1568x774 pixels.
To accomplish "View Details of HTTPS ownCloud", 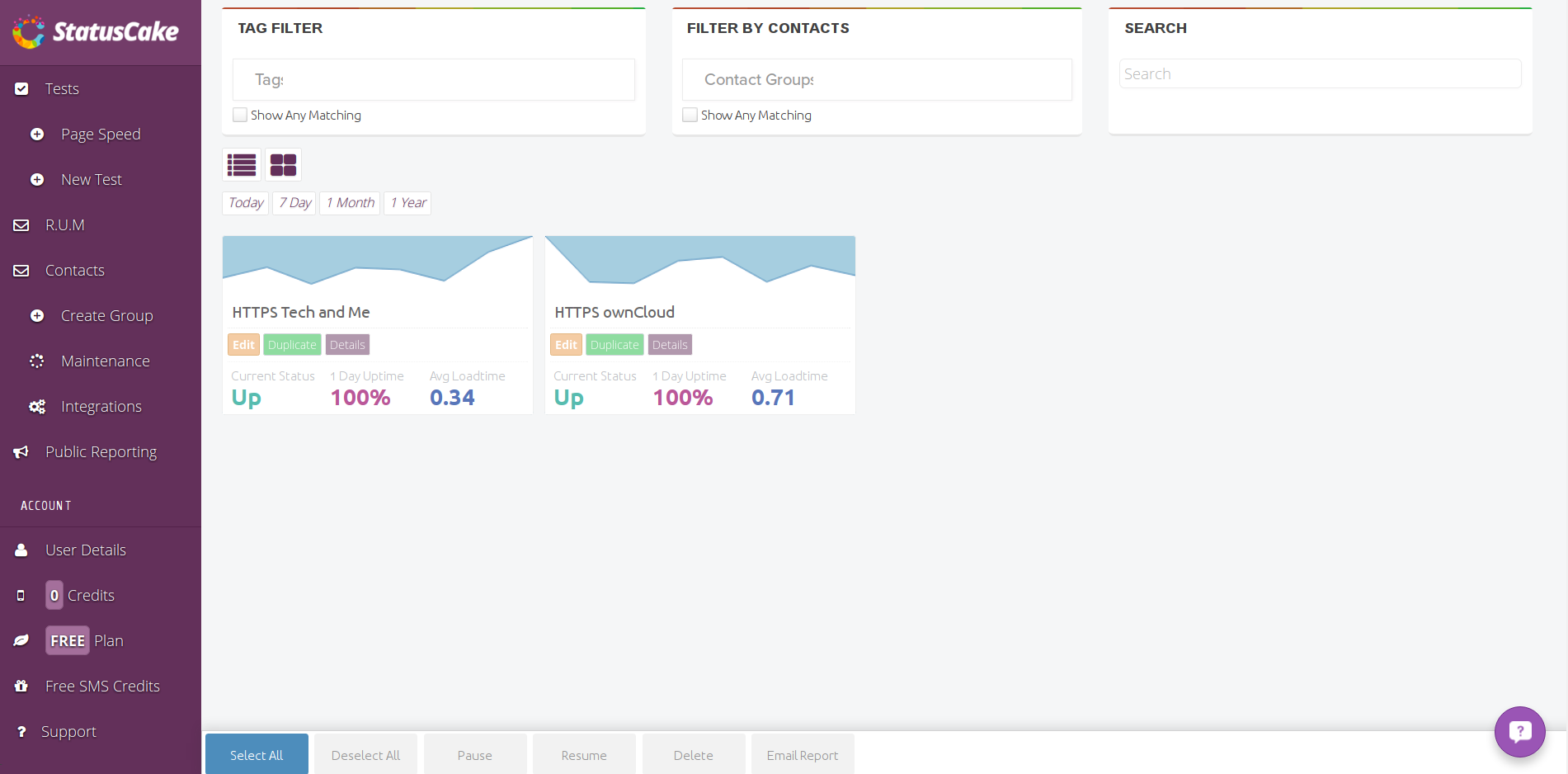I will [670, 345].
